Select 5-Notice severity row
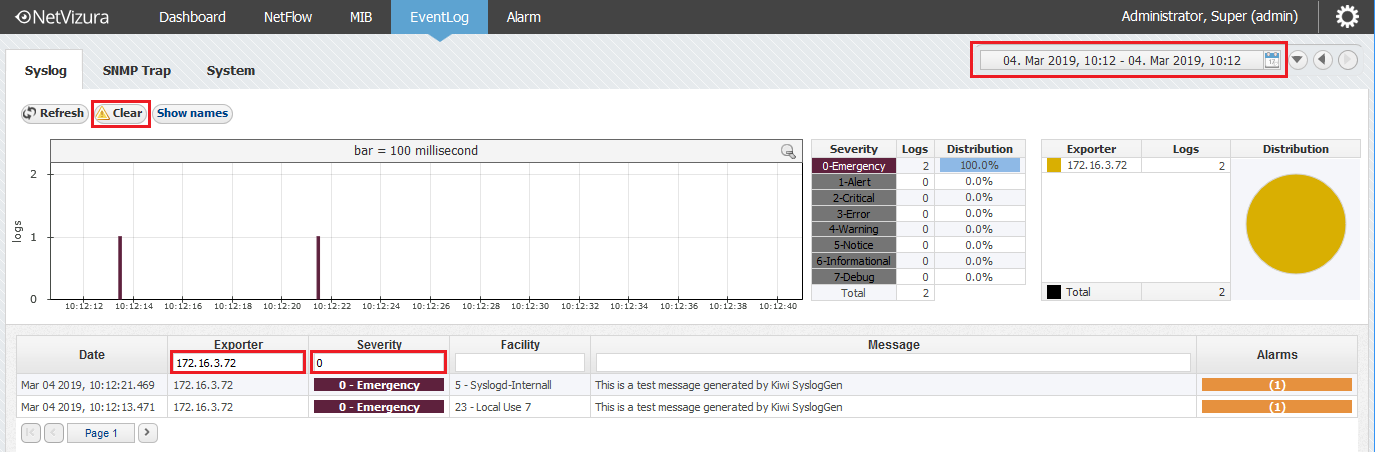 click(x=854, y=245)
